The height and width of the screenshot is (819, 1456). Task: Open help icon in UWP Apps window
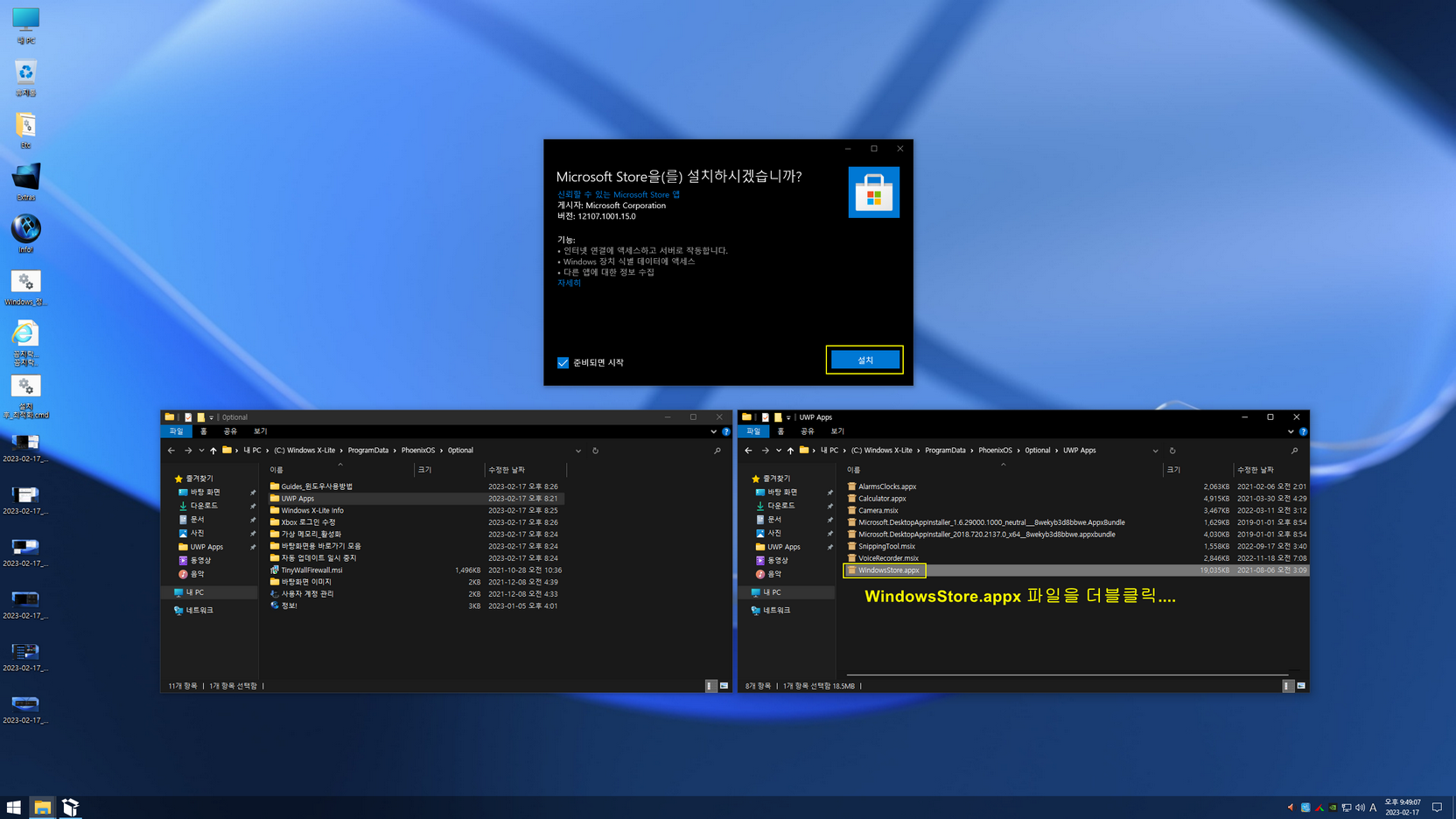click(x=1304, y=431)
